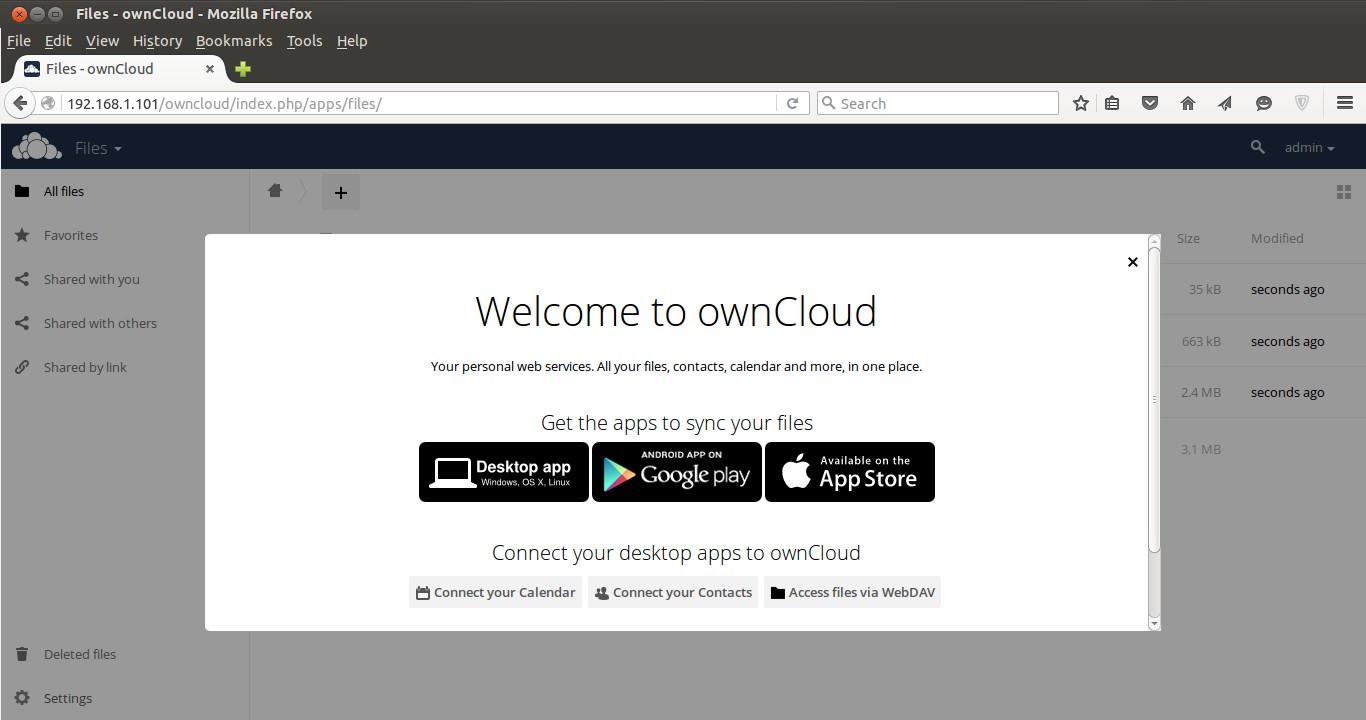Toggle grid view icon
1366x720 pixels.
tap(1344, 192)
